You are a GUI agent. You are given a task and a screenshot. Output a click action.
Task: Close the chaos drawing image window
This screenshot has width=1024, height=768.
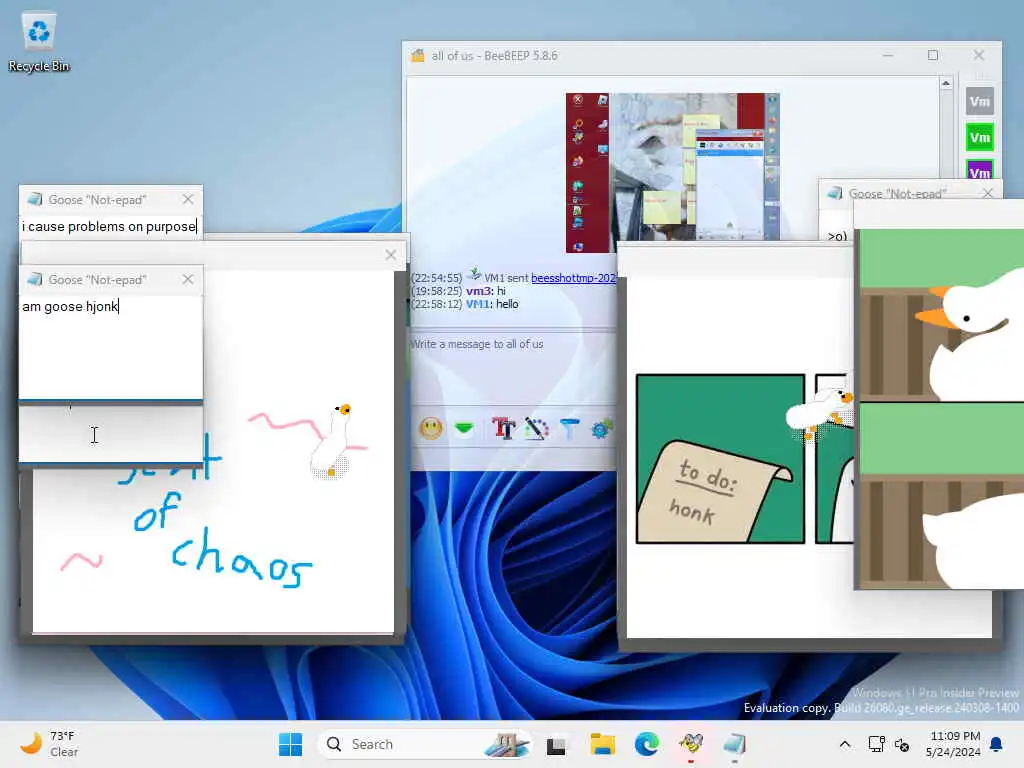pyautogui.click(x=391, y=255)
